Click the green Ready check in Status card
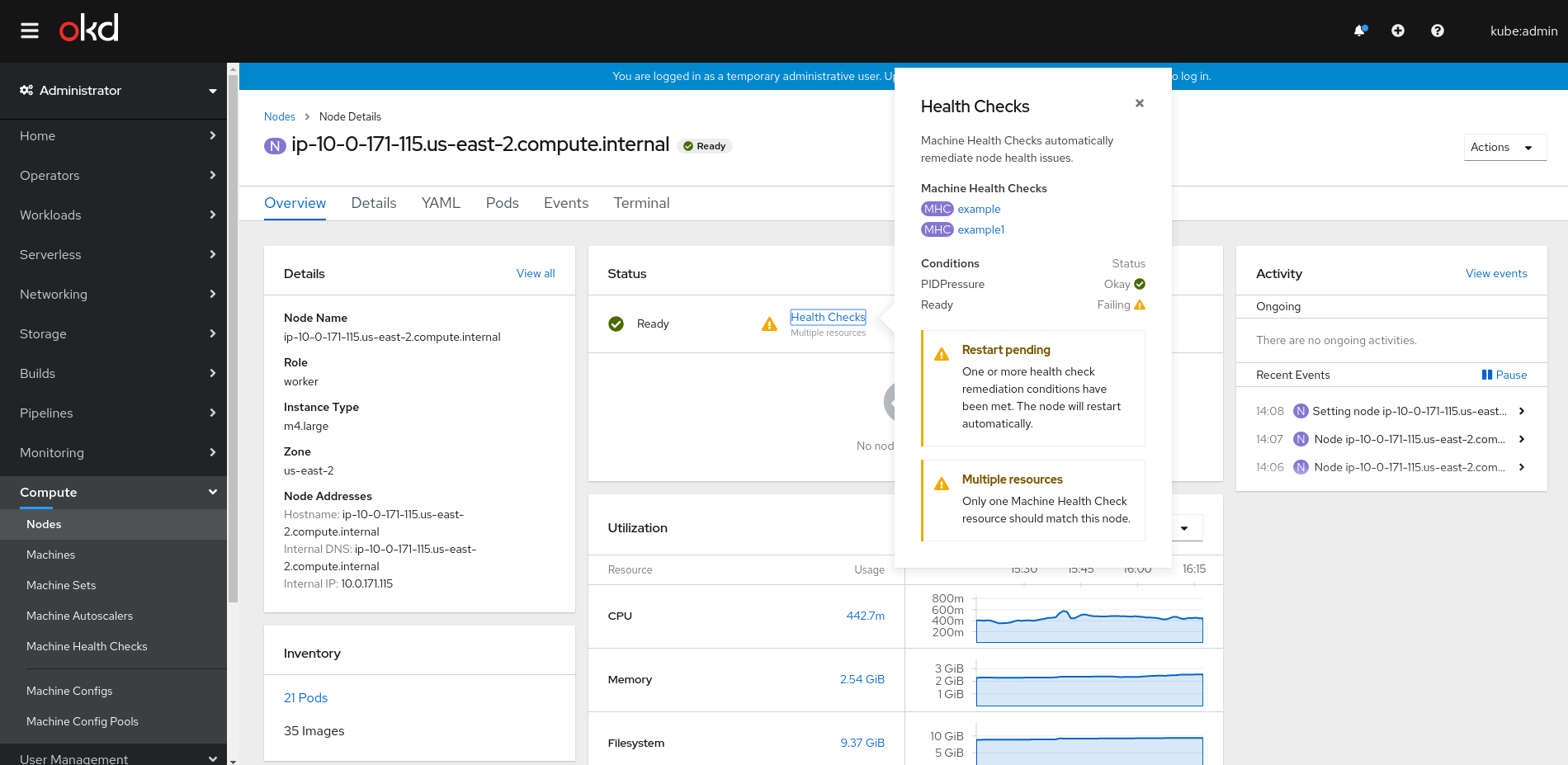The width and height of the screenshot is (1568, 765). [616, 323]
